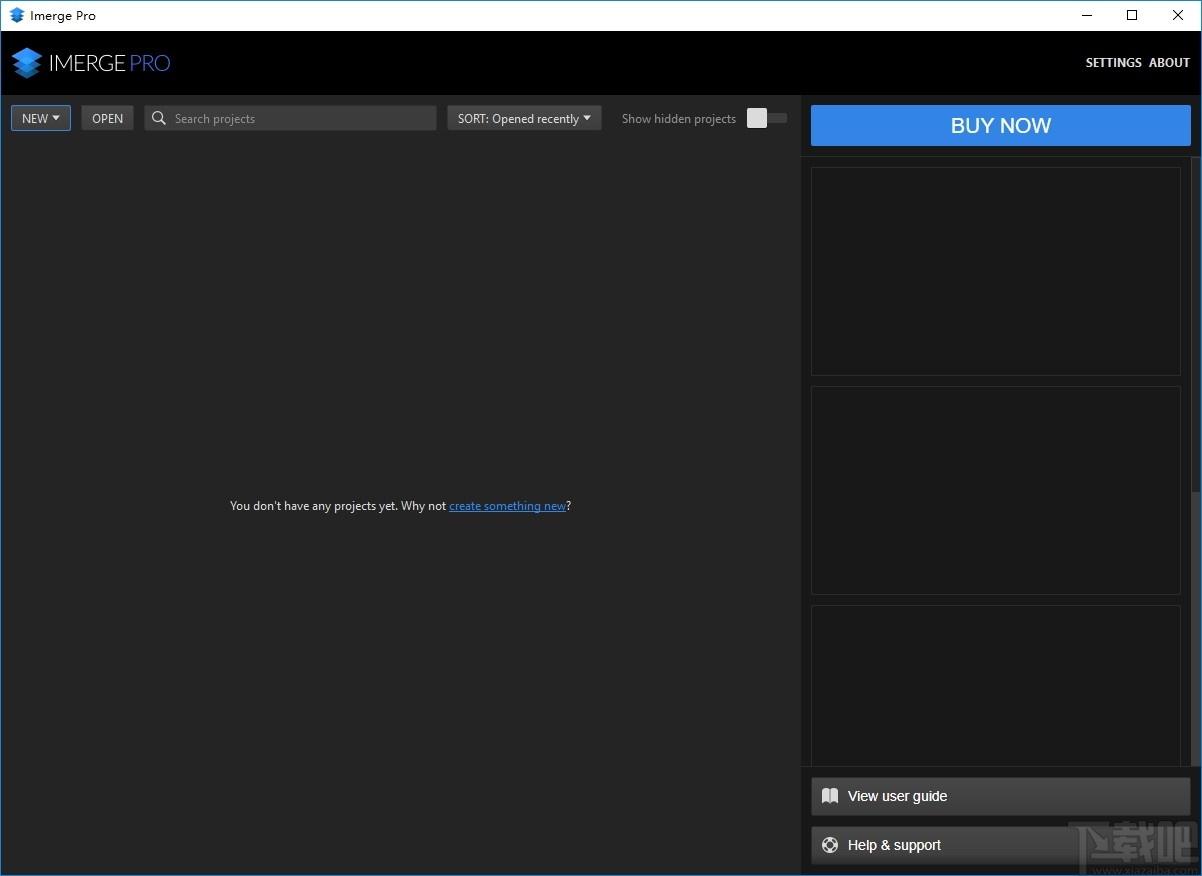Open the ABOUT menu
Viewport: 1202px width, 876px height.
(1169, 62)
